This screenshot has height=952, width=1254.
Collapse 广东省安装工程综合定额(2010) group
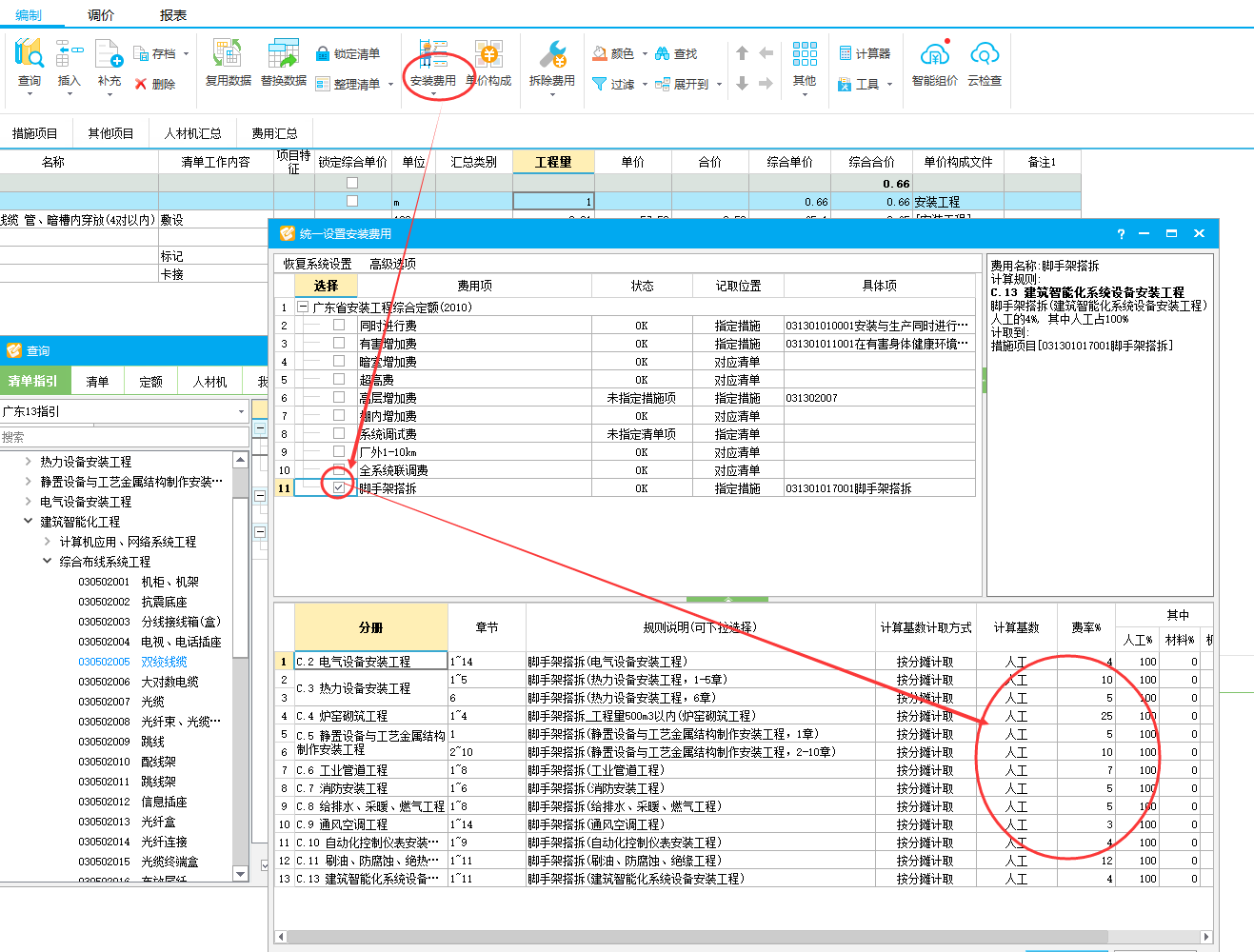pos(303,307)
